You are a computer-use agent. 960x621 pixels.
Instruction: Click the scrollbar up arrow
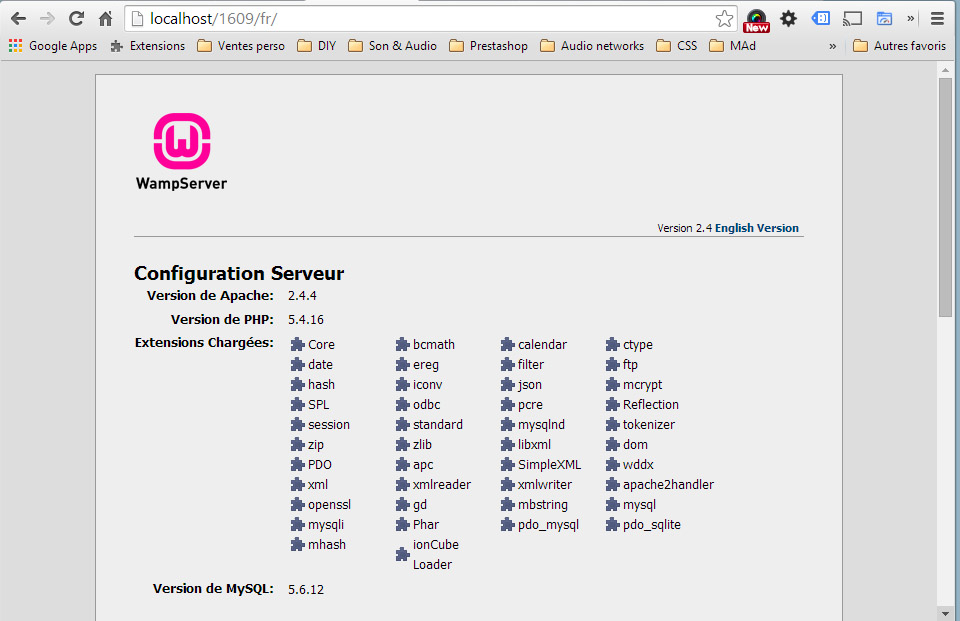tap(945, 69)
